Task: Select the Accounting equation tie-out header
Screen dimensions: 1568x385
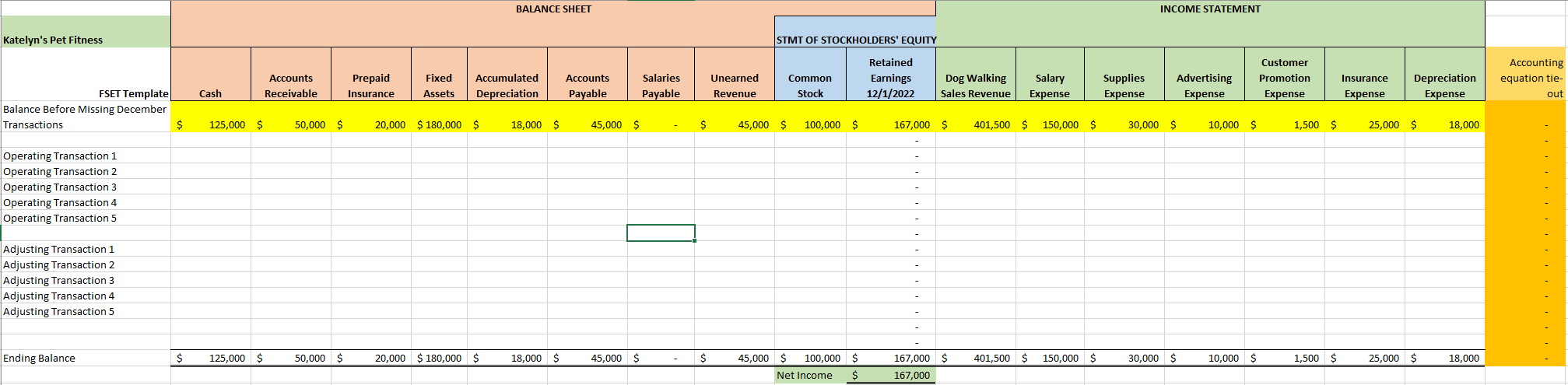Action: click(x=1525, y=74)
